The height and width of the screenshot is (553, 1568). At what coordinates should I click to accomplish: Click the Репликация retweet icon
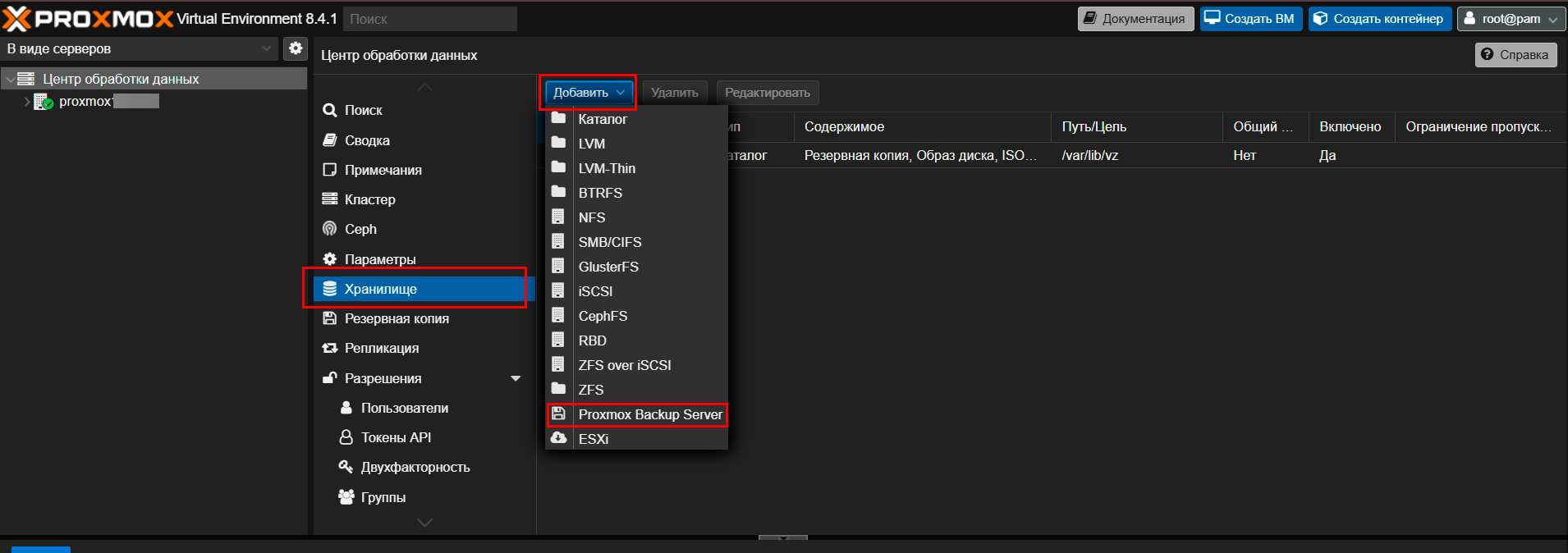click(x=330, y=348)
